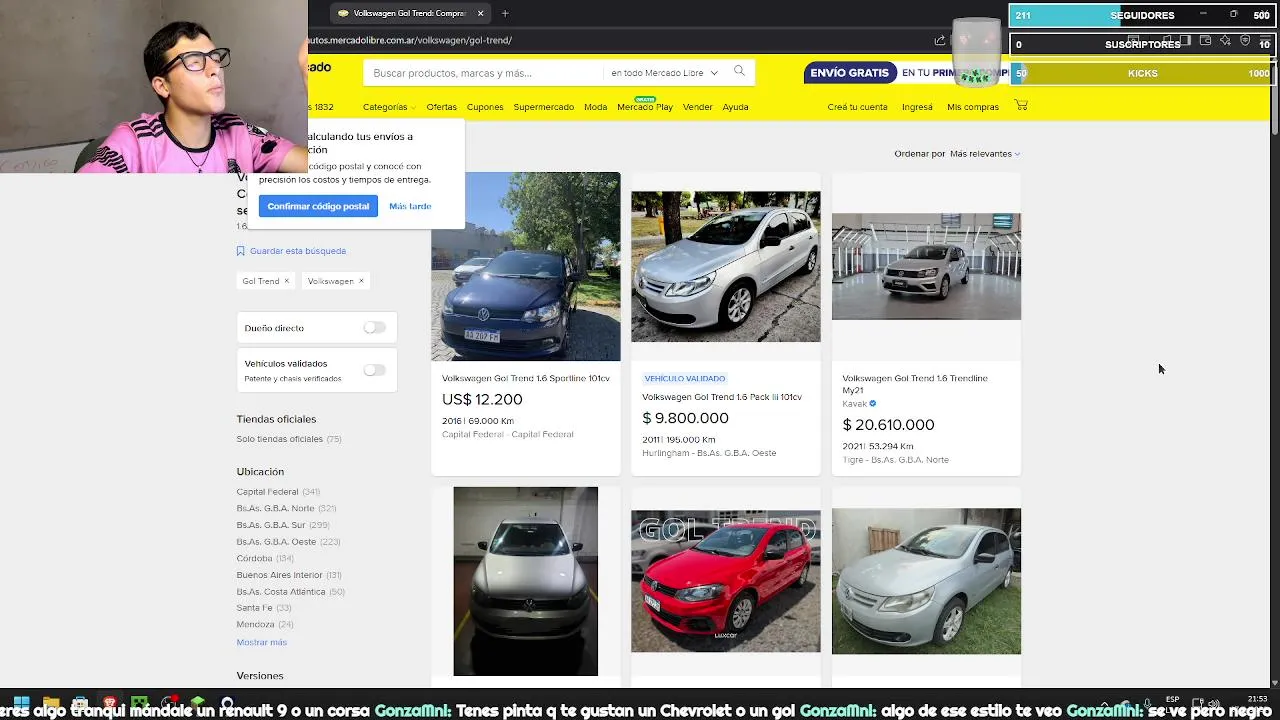Click the bookmark icon beside Guardar esta búsqueda
The width and height of the screenshot is (1280, 720).
[240, 251]
